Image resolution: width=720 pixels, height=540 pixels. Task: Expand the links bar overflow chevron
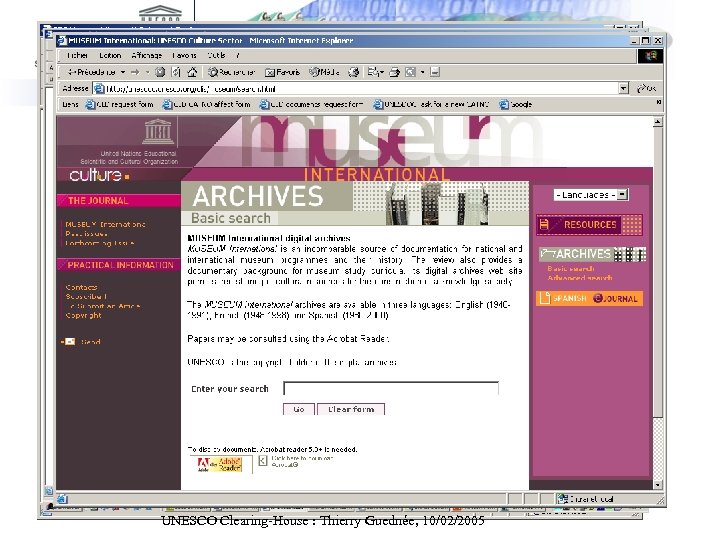[658, 102]
